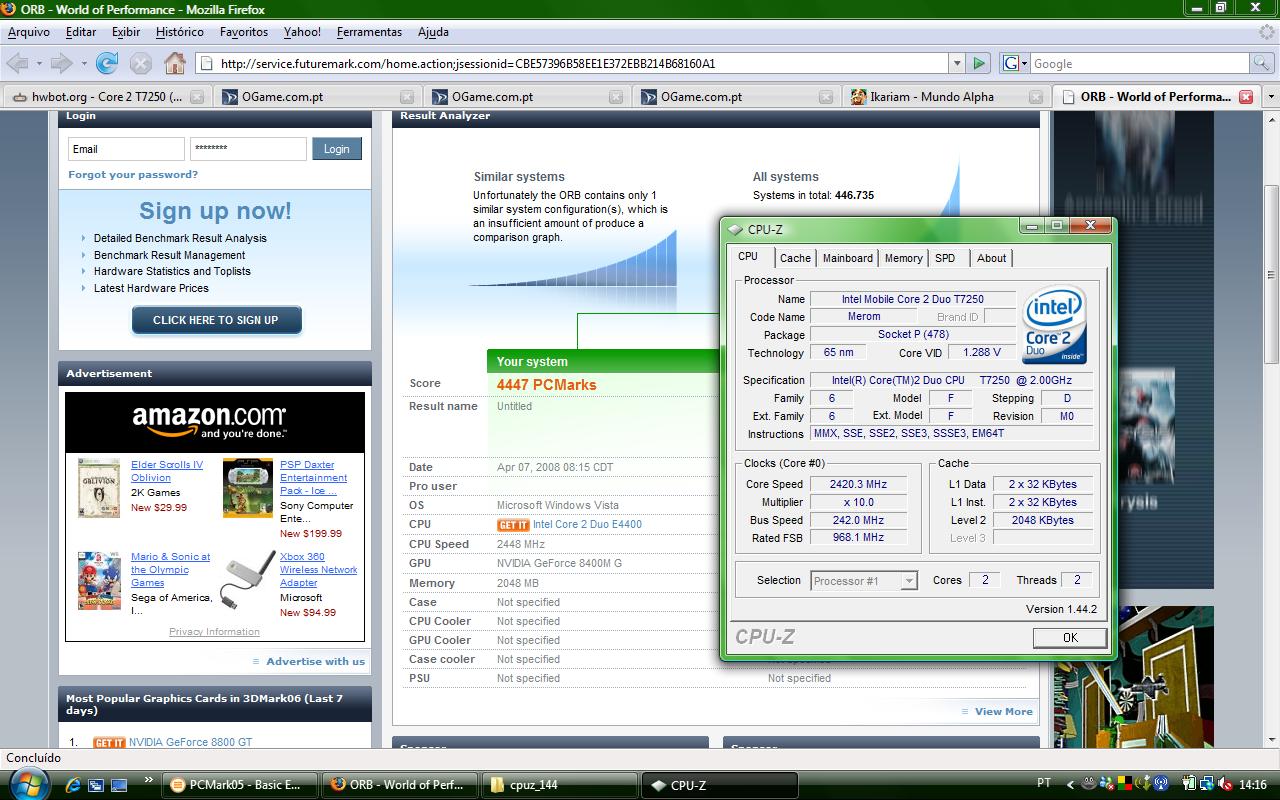Screen dimensions: 1280x800
Task: Switch to the Memory tab in CPU-Z
Action: (904, 258)
